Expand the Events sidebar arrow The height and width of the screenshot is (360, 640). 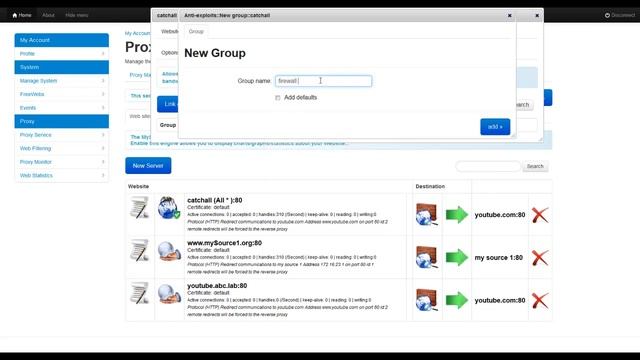click(103, 108)
